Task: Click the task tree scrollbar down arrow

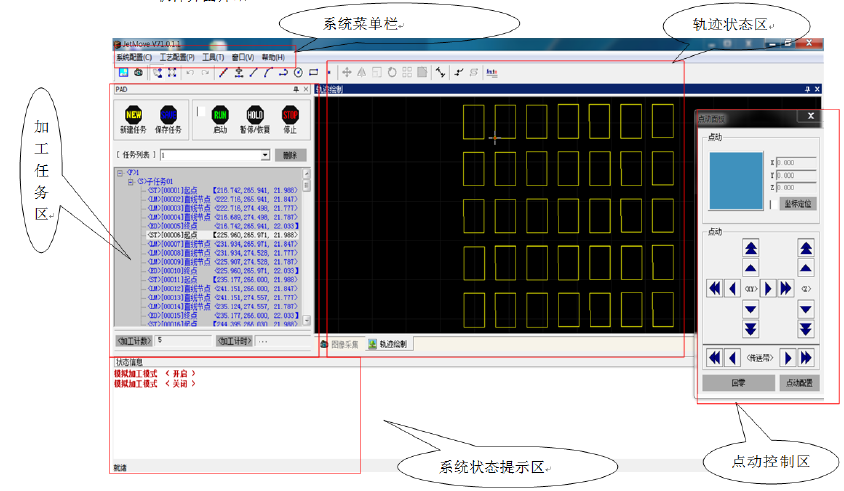Action: [306, 320]
